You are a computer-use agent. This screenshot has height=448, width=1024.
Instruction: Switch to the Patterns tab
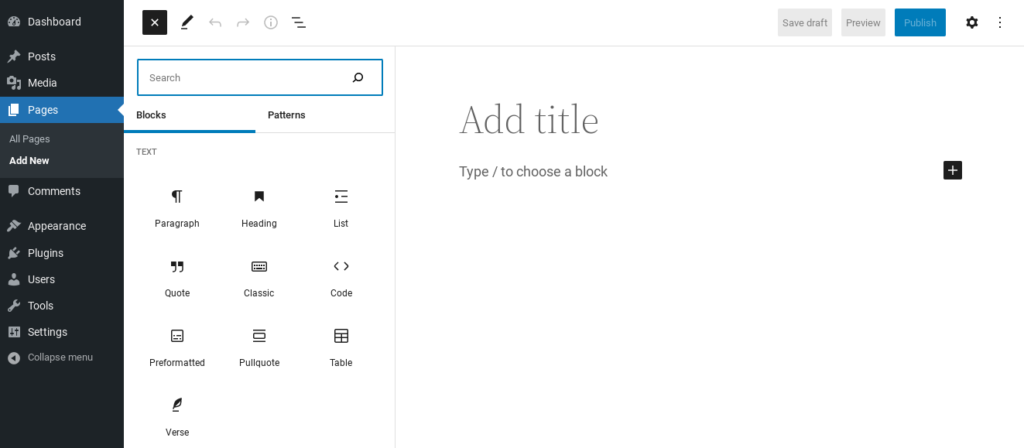[x=286, y=115]
